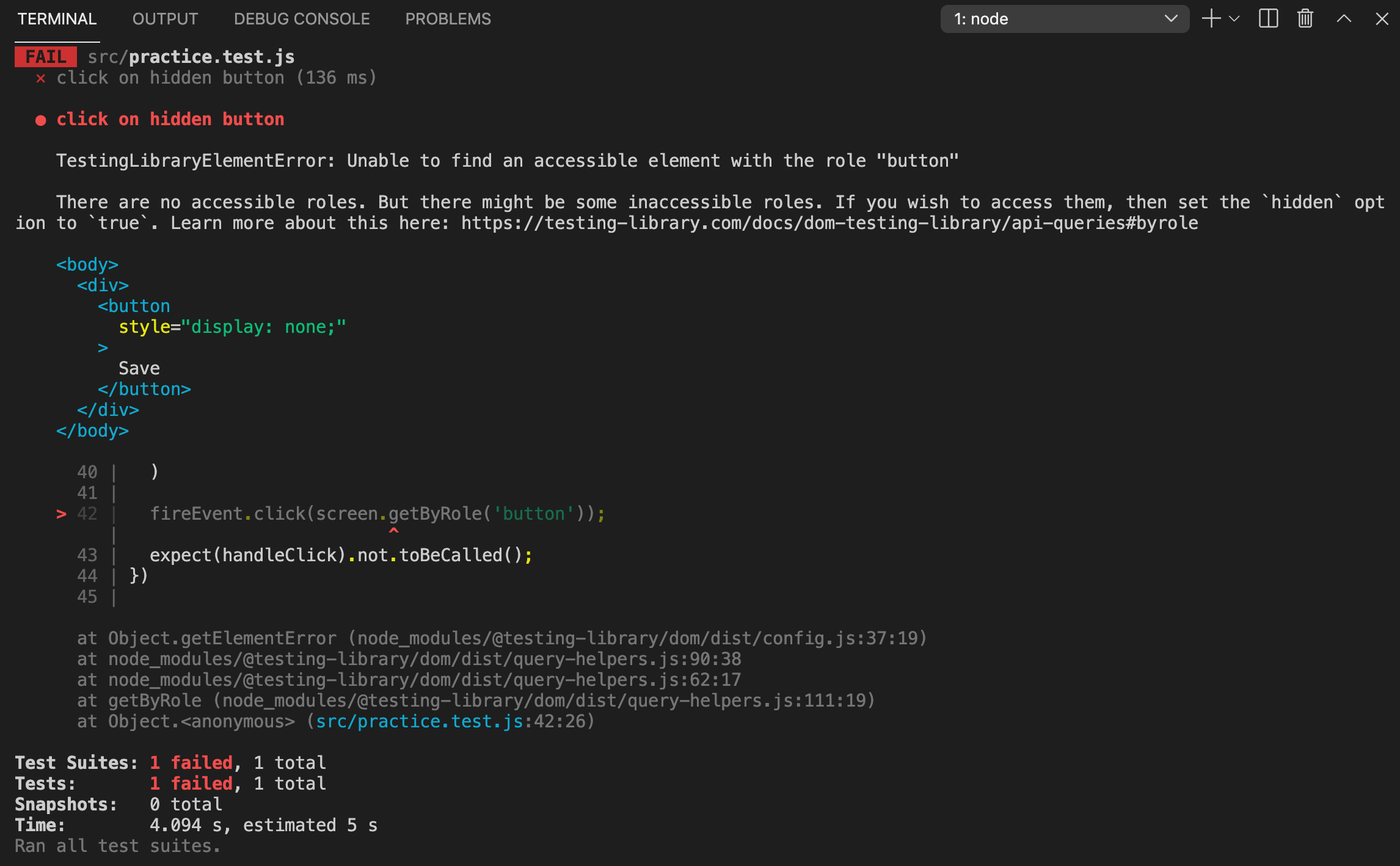The width and height of the screenshot is (1400, 866).
Task: Split the terminal with the split icon
Action: click(x=1268, y=19)
